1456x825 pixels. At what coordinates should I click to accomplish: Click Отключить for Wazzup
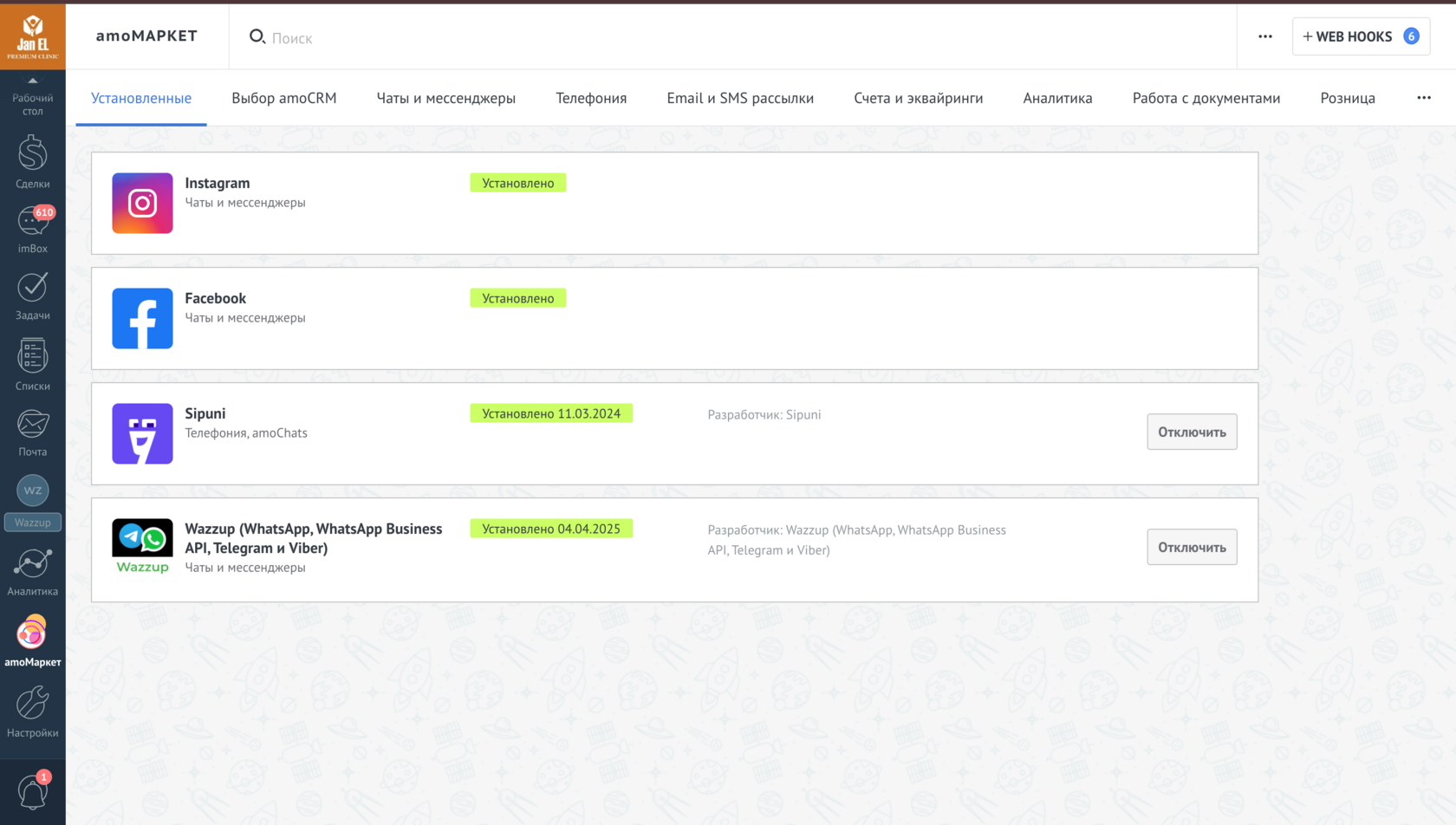click(x=1192, y=547)
